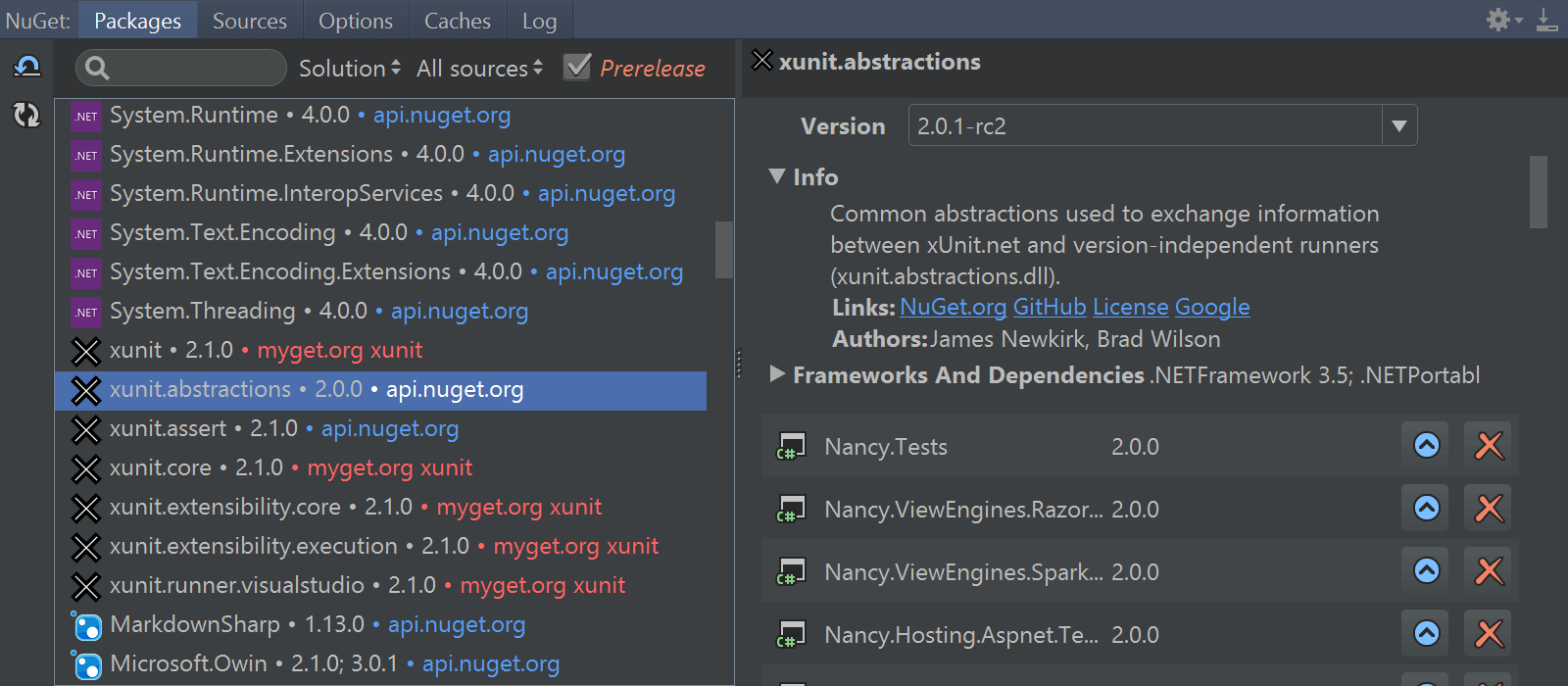Screen dimensions: 1568x686
Task: Click the Nancy.Hosting.Aspnet.Te project icon
Action: (x=791, y=634)
